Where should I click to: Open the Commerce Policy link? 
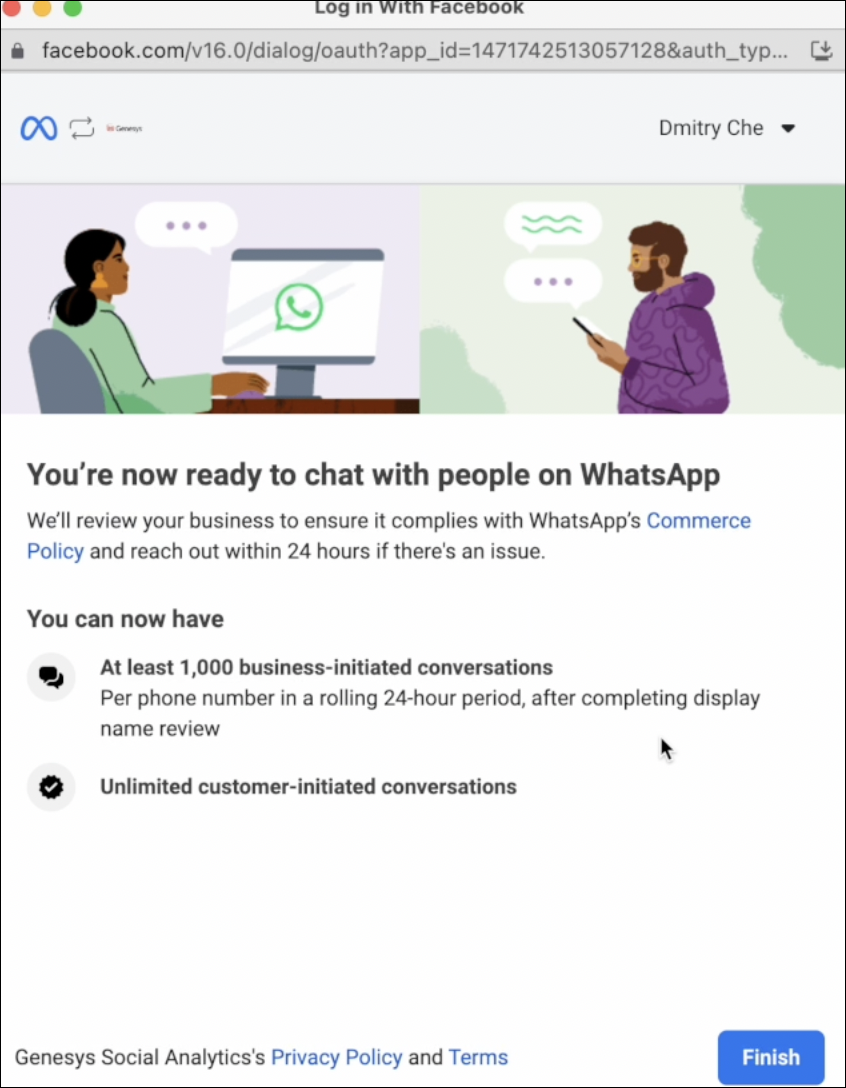[x=698, y=521]
